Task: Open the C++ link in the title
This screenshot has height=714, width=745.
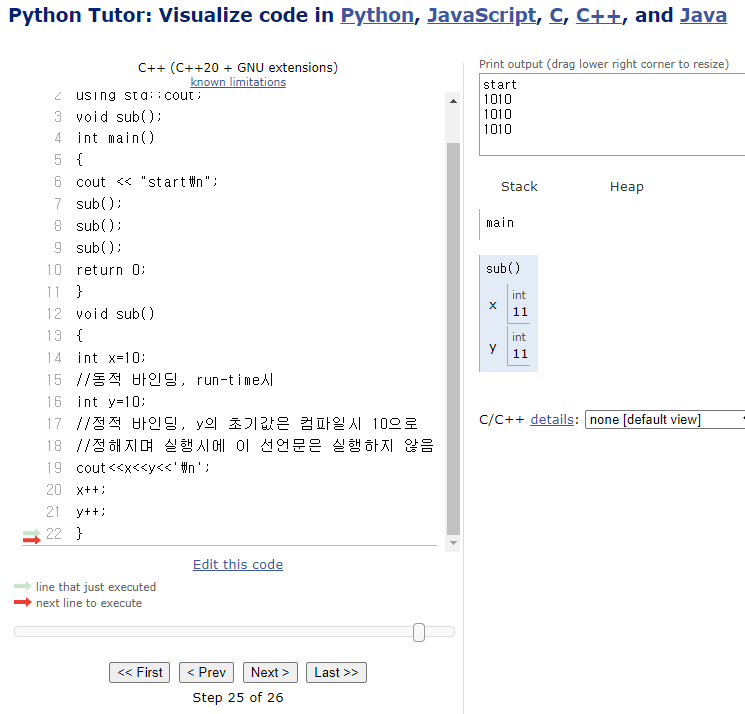Action: point(599,15)
